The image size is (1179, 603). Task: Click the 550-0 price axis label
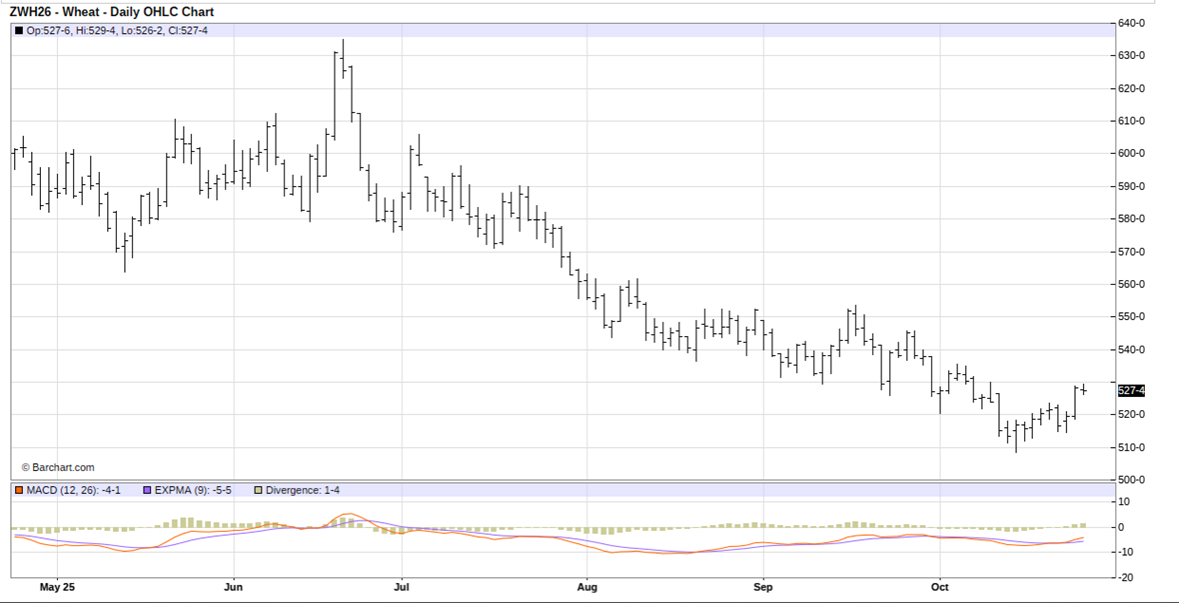click(1132, 317)
